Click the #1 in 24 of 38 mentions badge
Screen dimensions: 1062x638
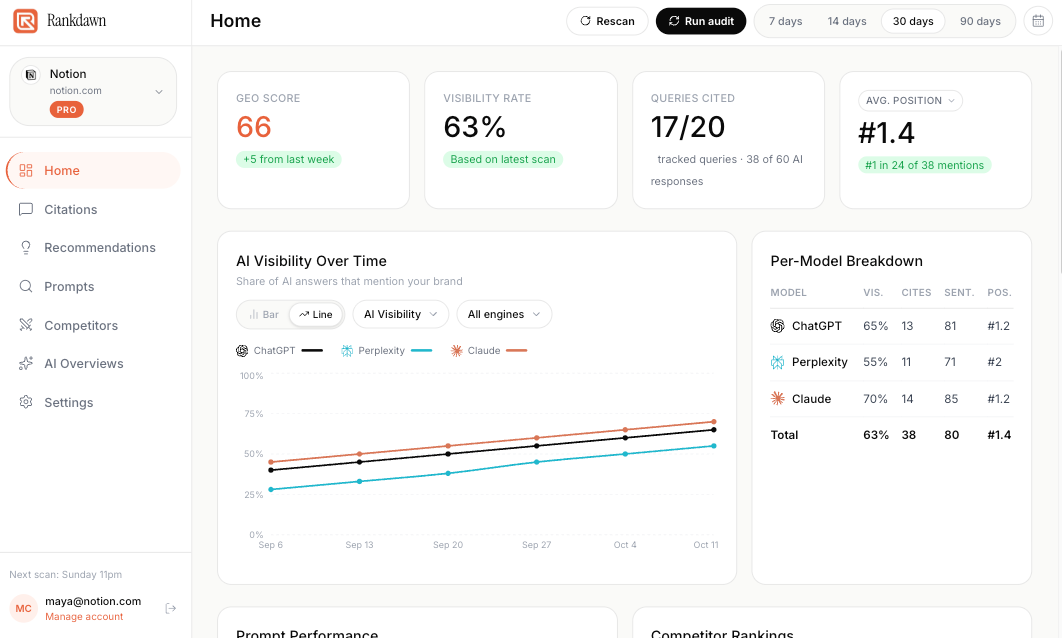tap(925, 165)
